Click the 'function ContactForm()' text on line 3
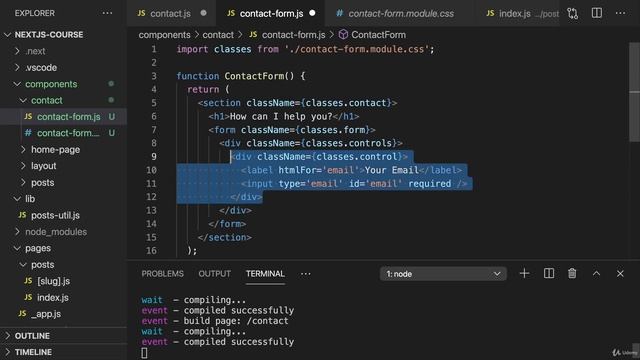The height and width of the screenshot is (360, 640). click(235, 76)
